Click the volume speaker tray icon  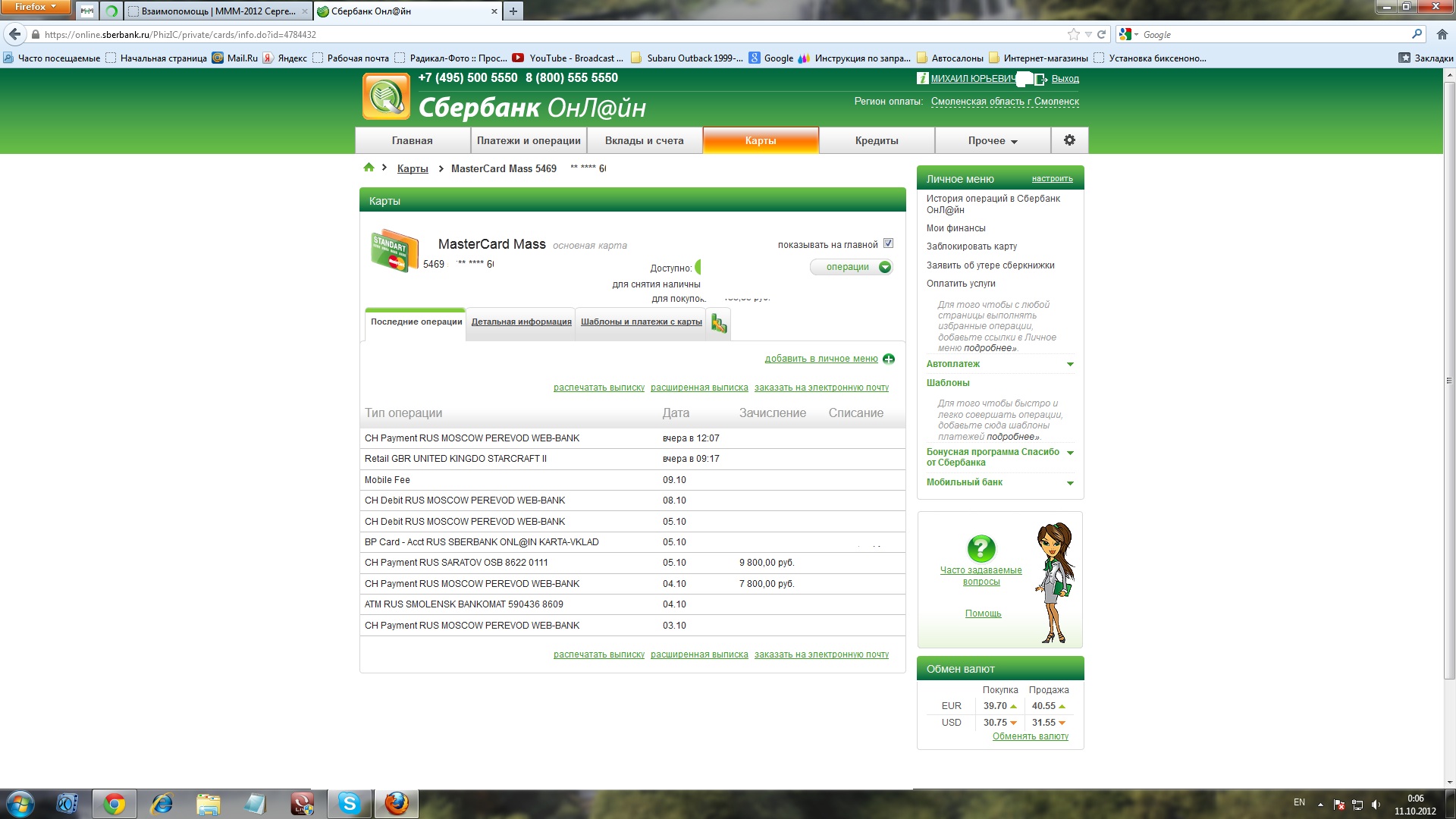click(1376, 805)
